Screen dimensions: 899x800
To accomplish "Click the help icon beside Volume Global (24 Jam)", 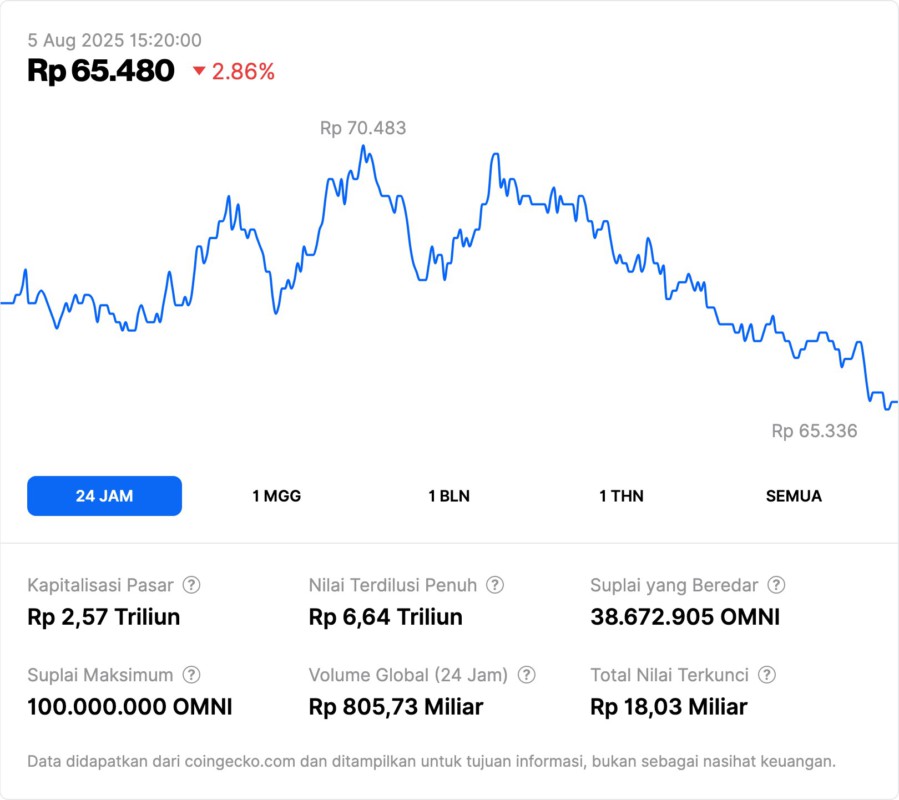I will coord(527,675).
